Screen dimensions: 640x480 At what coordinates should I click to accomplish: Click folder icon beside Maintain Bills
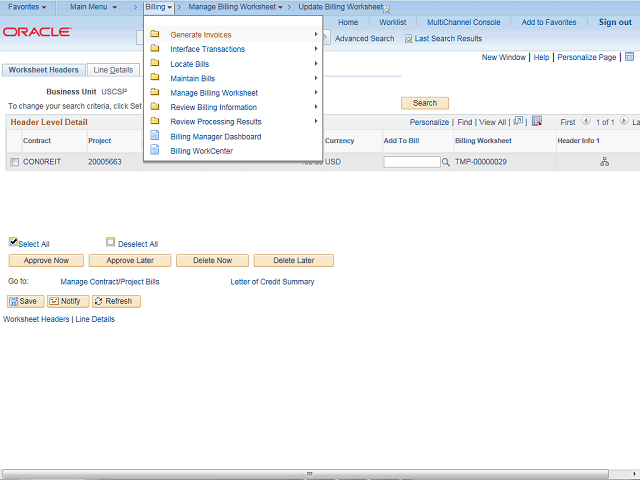(155, 77)
